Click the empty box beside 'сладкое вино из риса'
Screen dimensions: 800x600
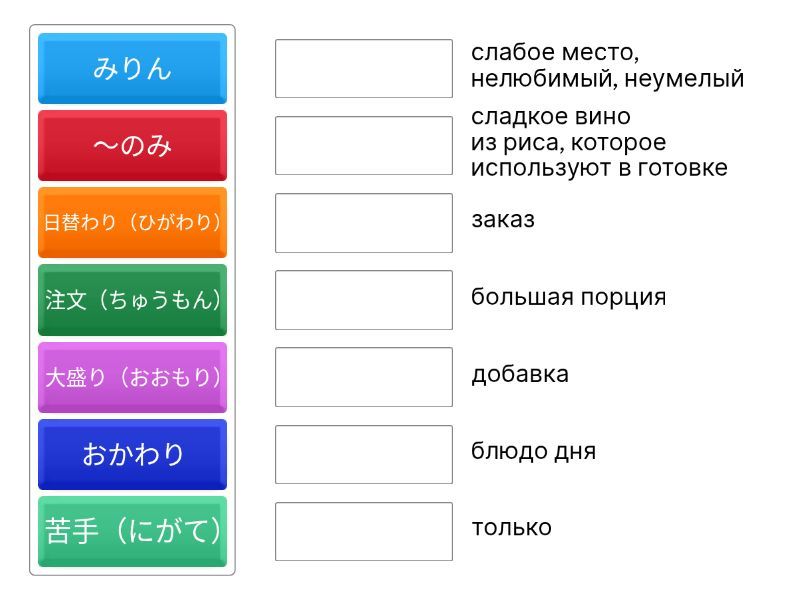[x=364, y=145]
